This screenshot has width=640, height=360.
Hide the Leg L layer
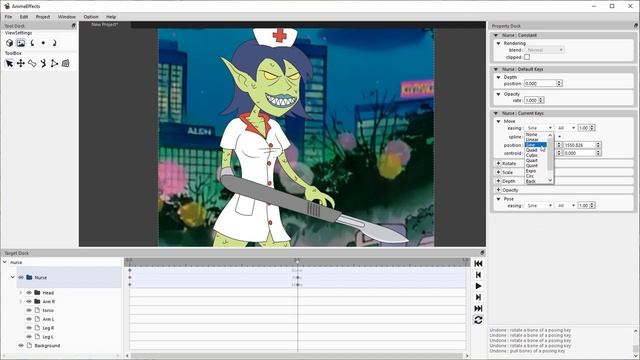tap(29, 337)
